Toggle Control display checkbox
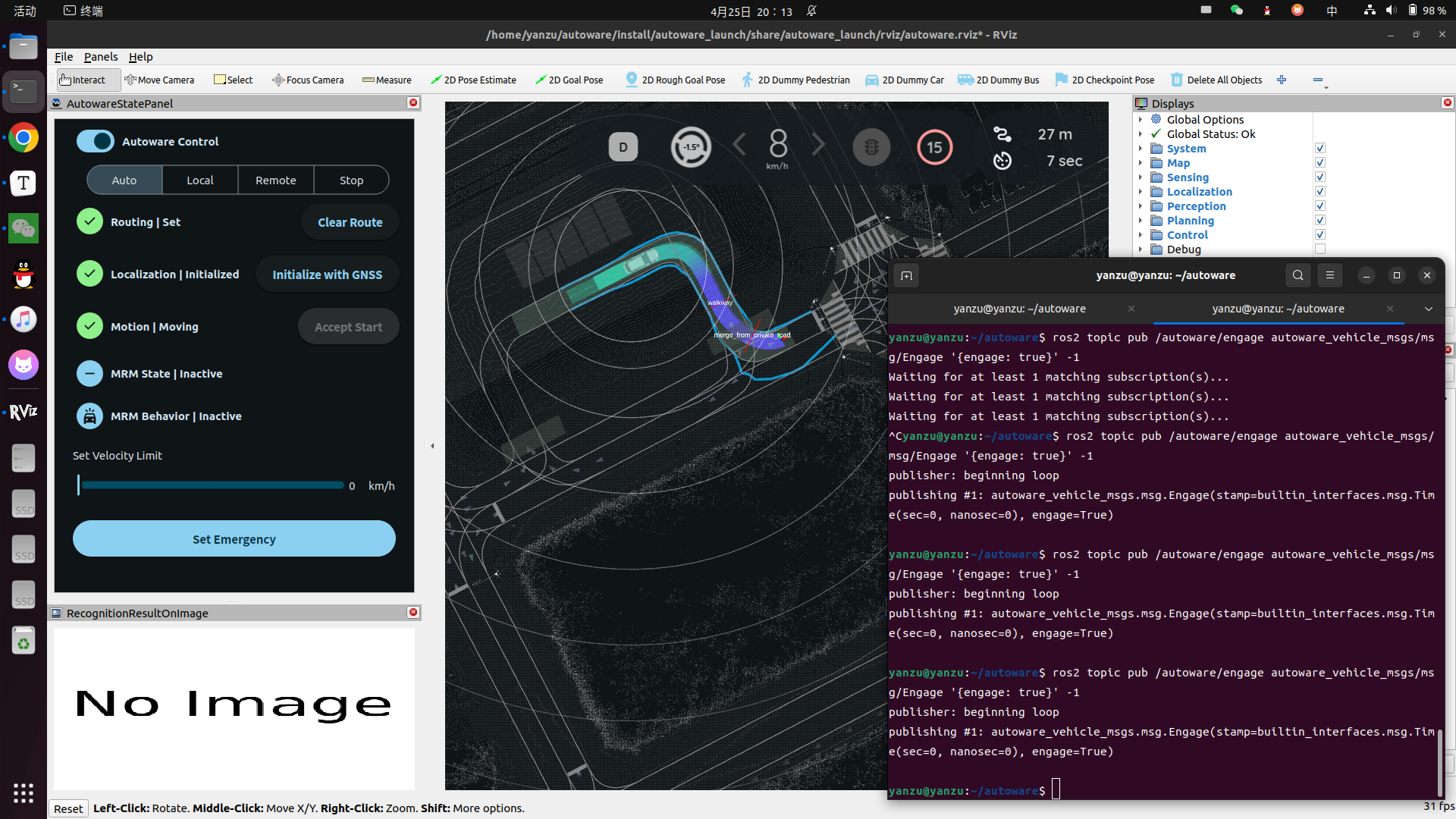The image size is (1456, 819). tap(1320, 235)
